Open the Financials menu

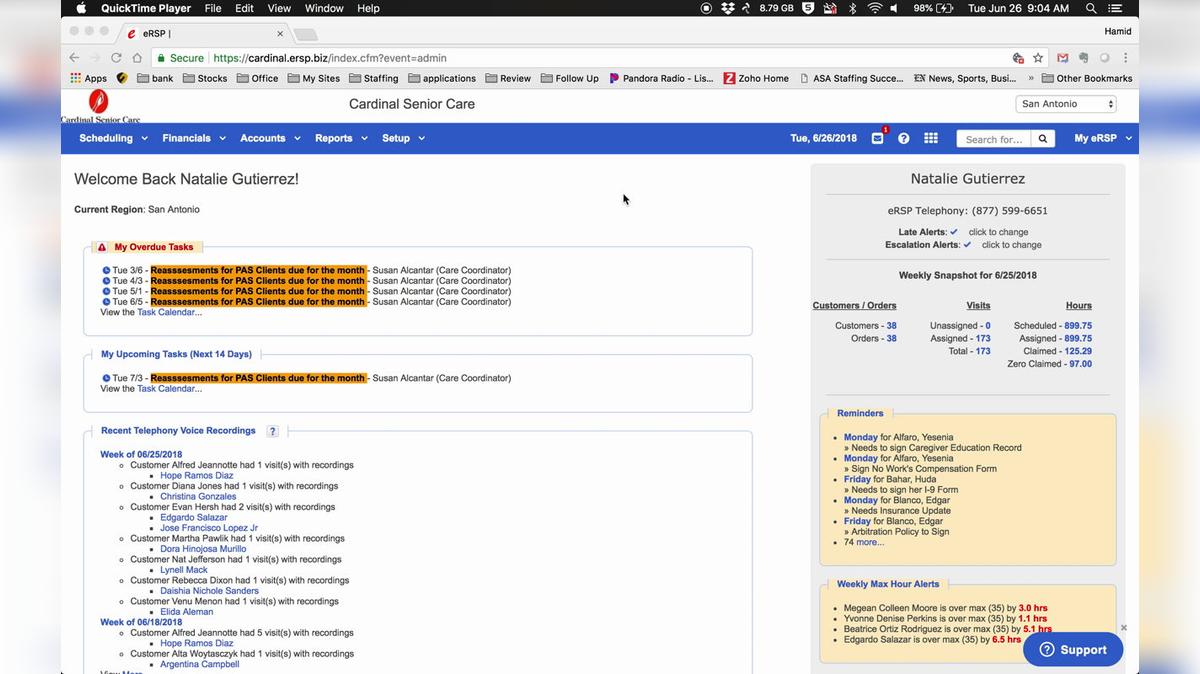194,138
